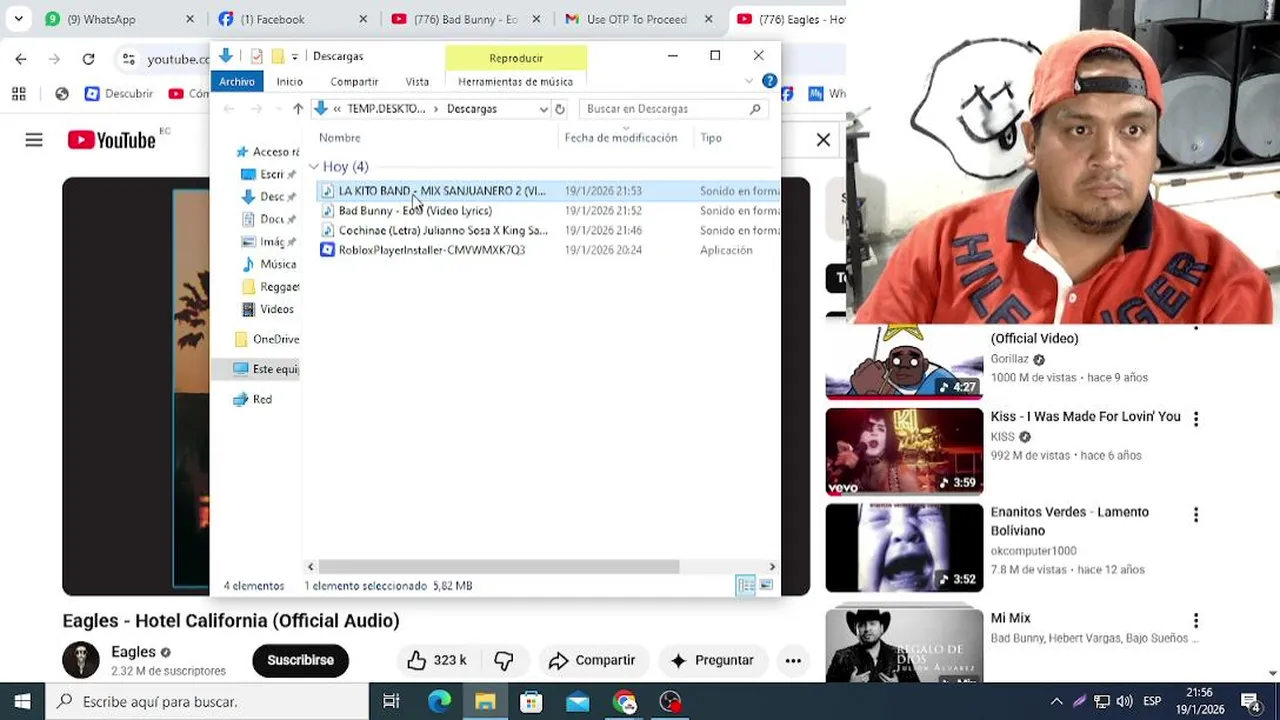
Task: Open Task View on the taskbar
Action: (x=391, y=702)
